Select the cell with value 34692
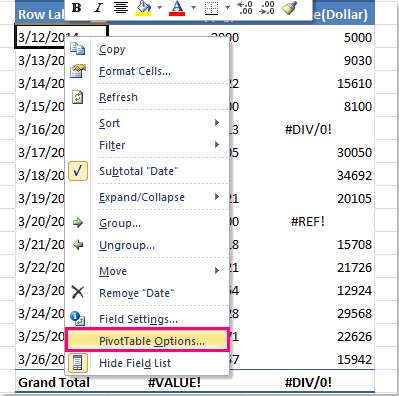The width and height of the screenshot is (399, 396). [x=354, y=176]
